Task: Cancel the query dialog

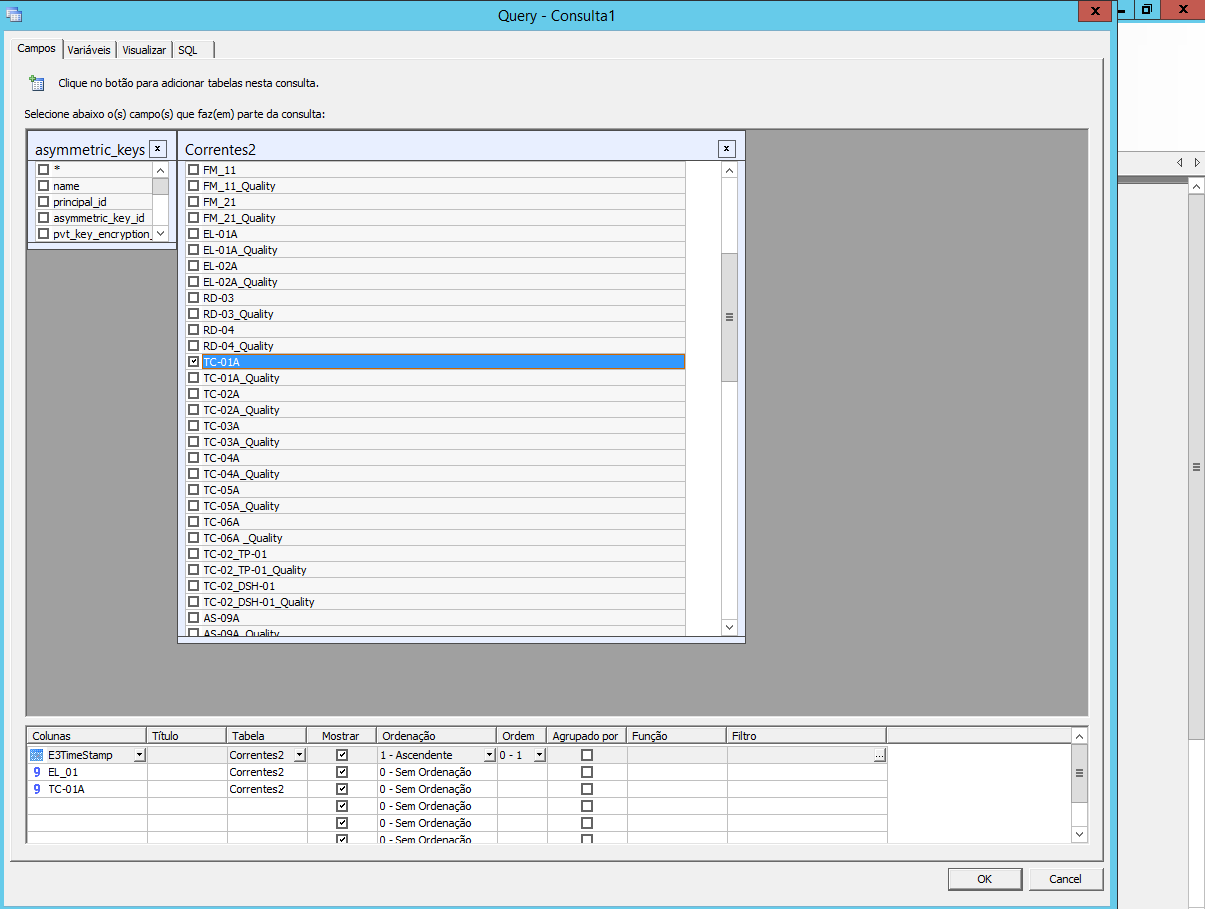Action: [1066, 879]
